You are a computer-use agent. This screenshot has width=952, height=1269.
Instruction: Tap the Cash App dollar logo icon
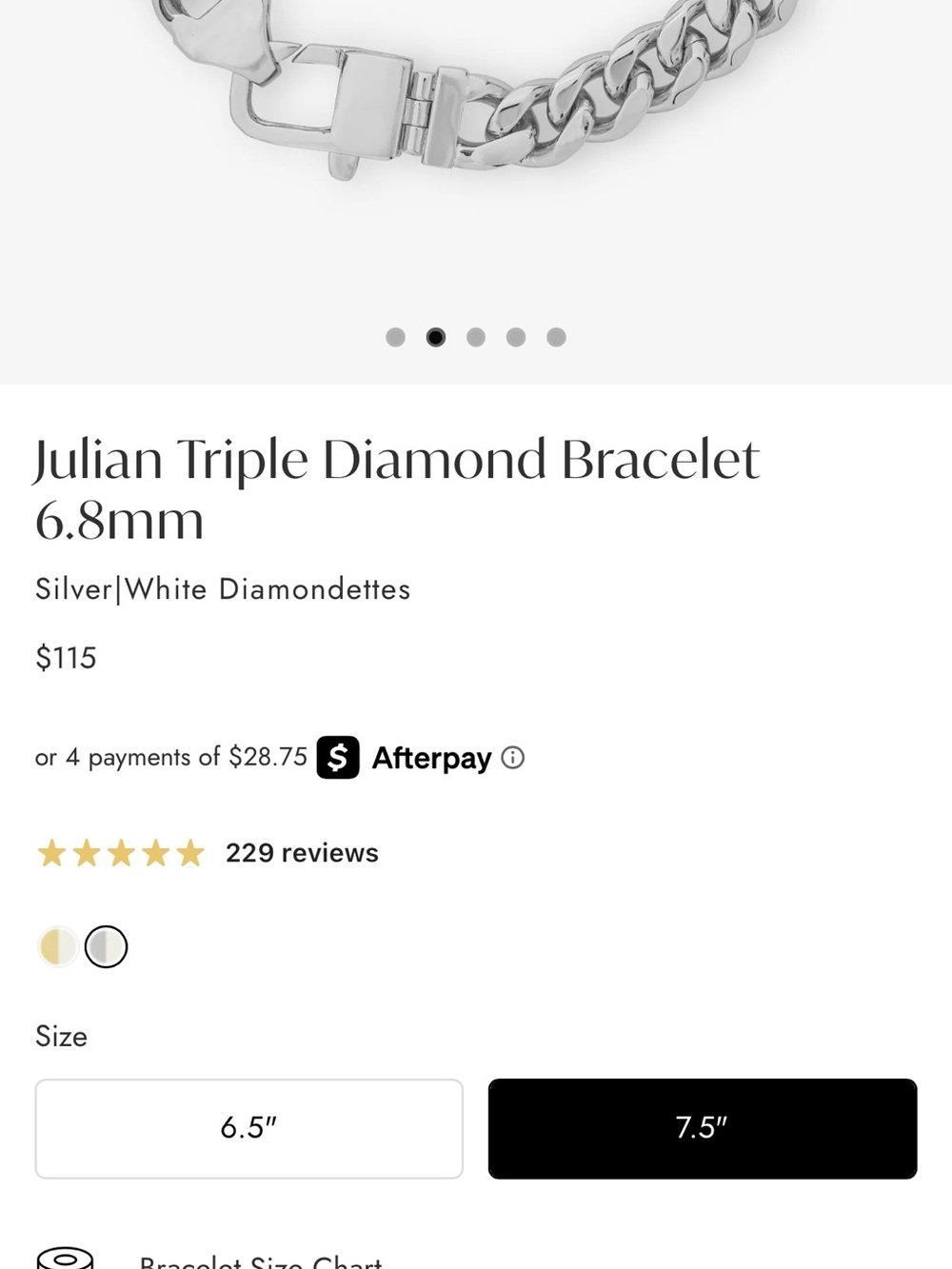click(338, 758)
